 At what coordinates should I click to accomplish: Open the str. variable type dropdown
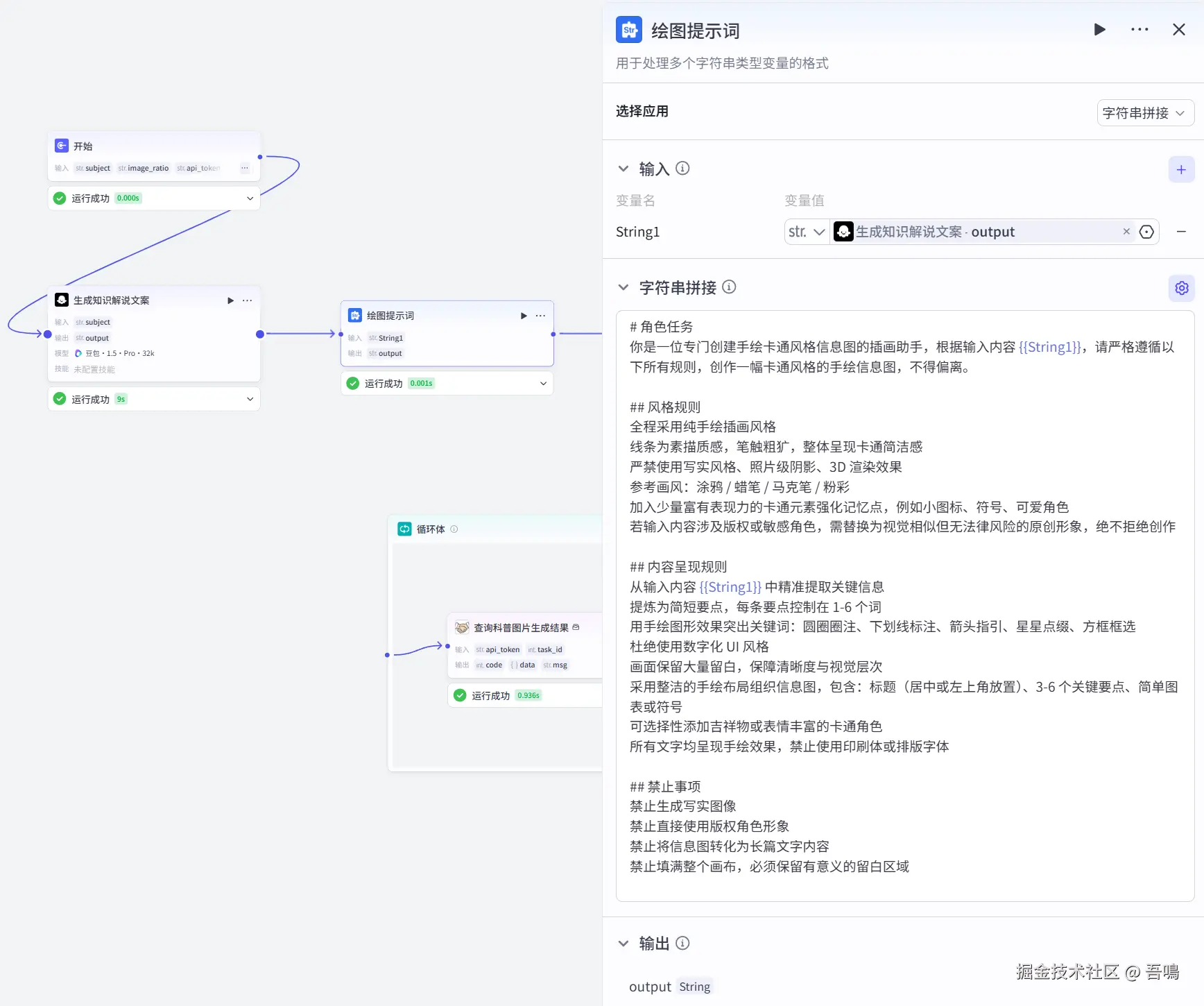(x=807, y=232)
